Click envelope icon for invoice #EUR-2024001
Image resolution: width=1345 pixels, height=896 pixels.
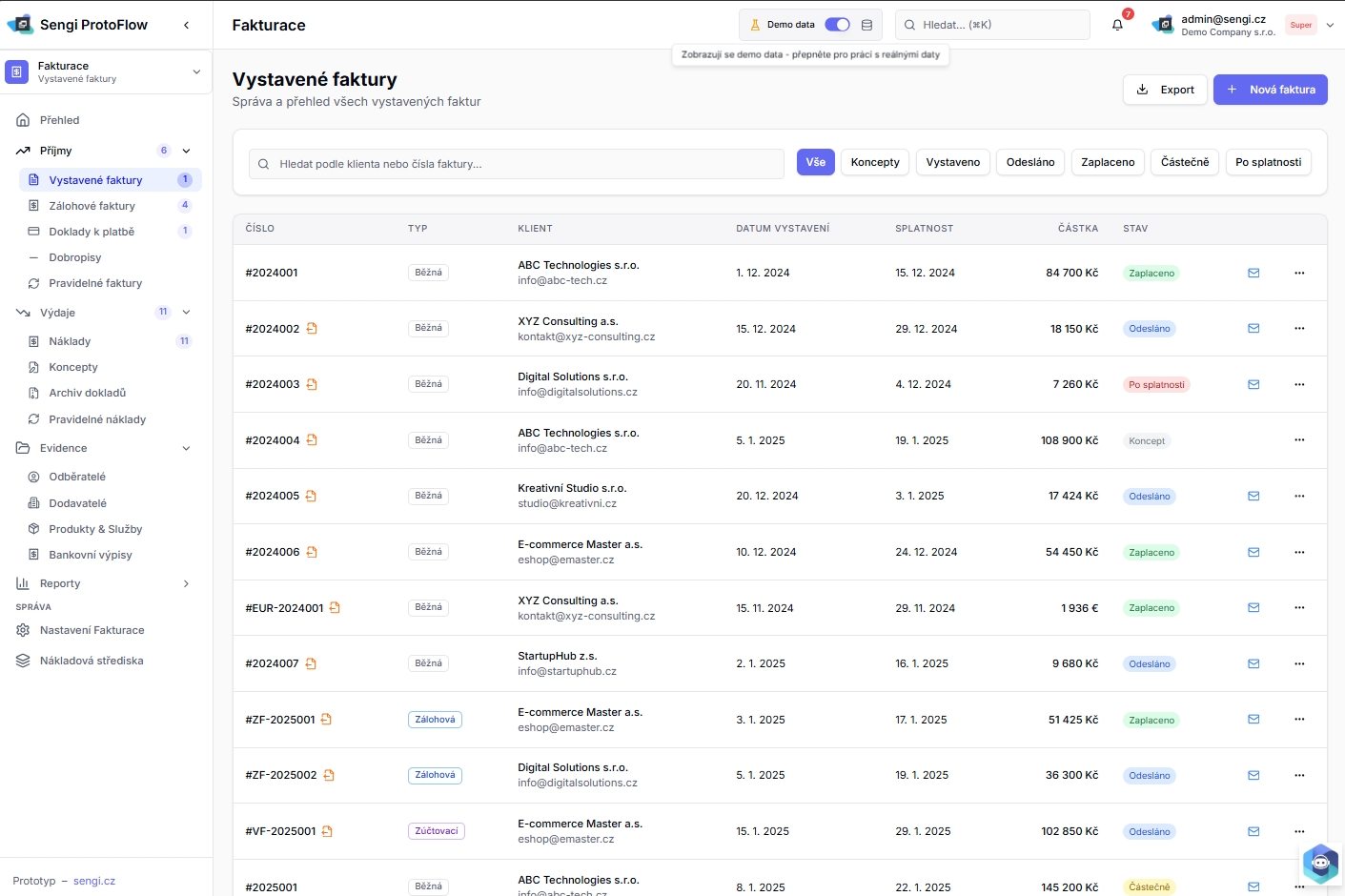tap(1253, 608)
